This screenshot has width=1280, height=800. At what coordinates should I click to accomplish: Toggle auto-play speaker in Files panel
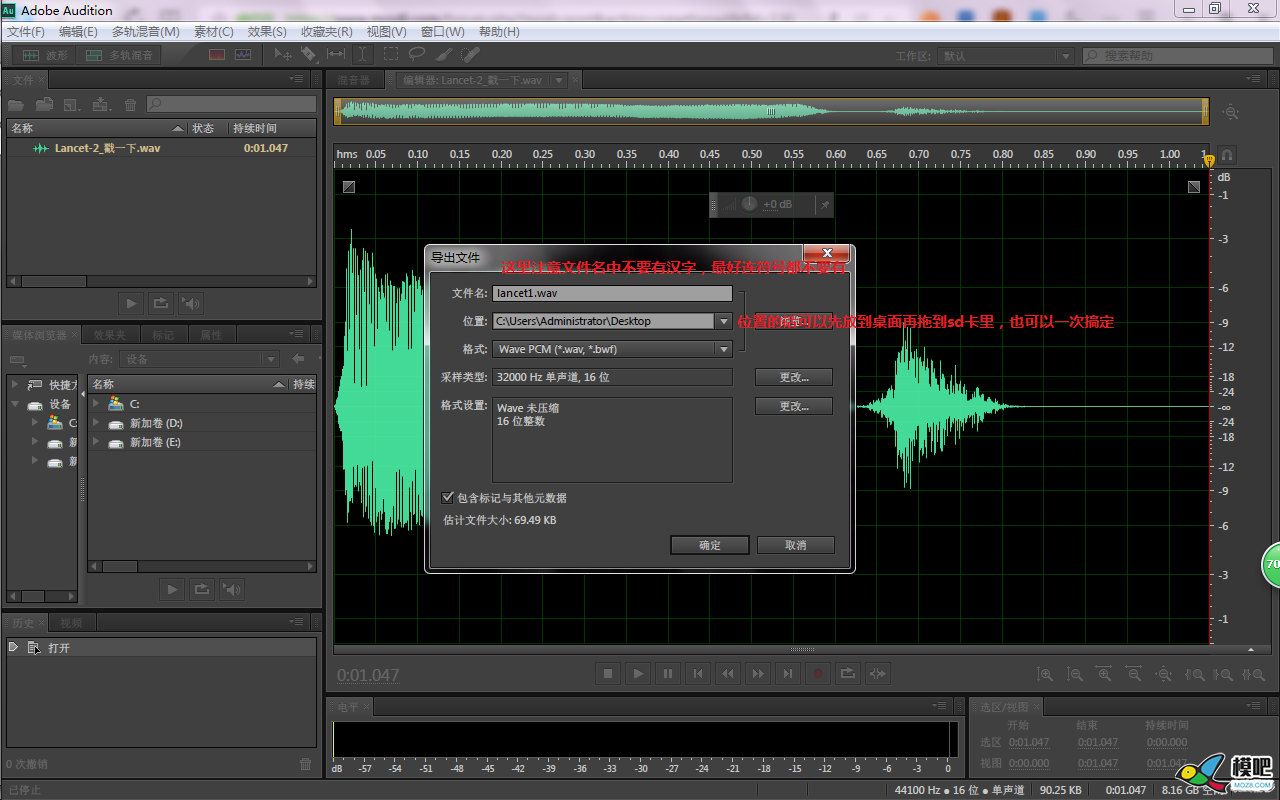coord(190,303)
